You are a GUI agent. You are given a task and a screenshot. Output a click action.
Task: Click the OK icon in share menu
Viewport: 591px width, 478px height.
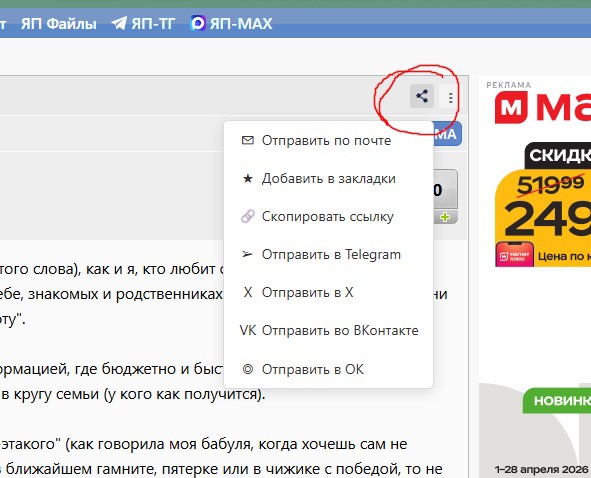tap(248, 369)
